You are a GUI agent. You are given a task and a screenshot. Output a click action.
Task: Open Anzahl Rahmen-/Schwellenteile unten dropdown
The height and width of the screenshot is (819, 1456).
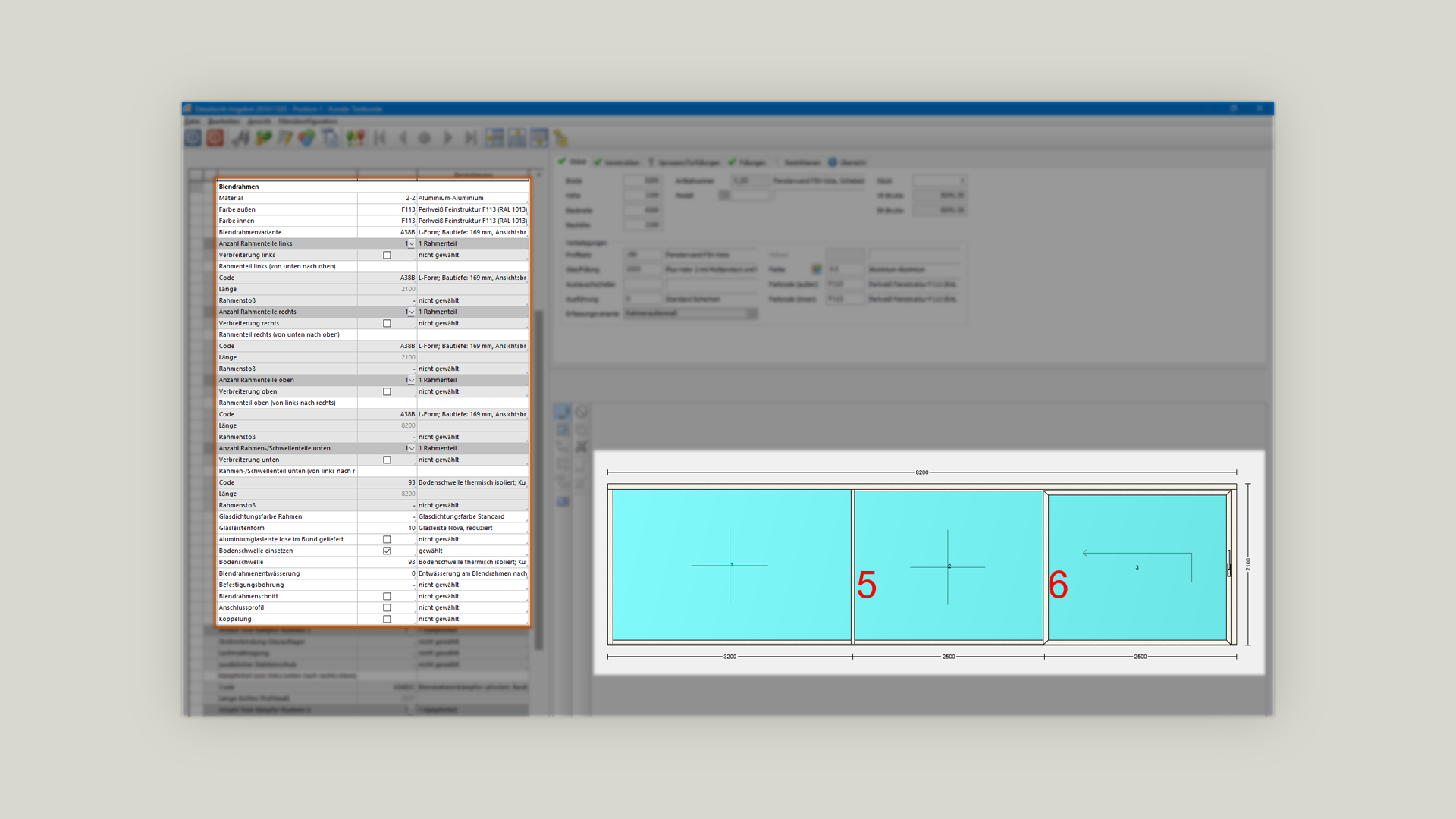pos(412,449)
